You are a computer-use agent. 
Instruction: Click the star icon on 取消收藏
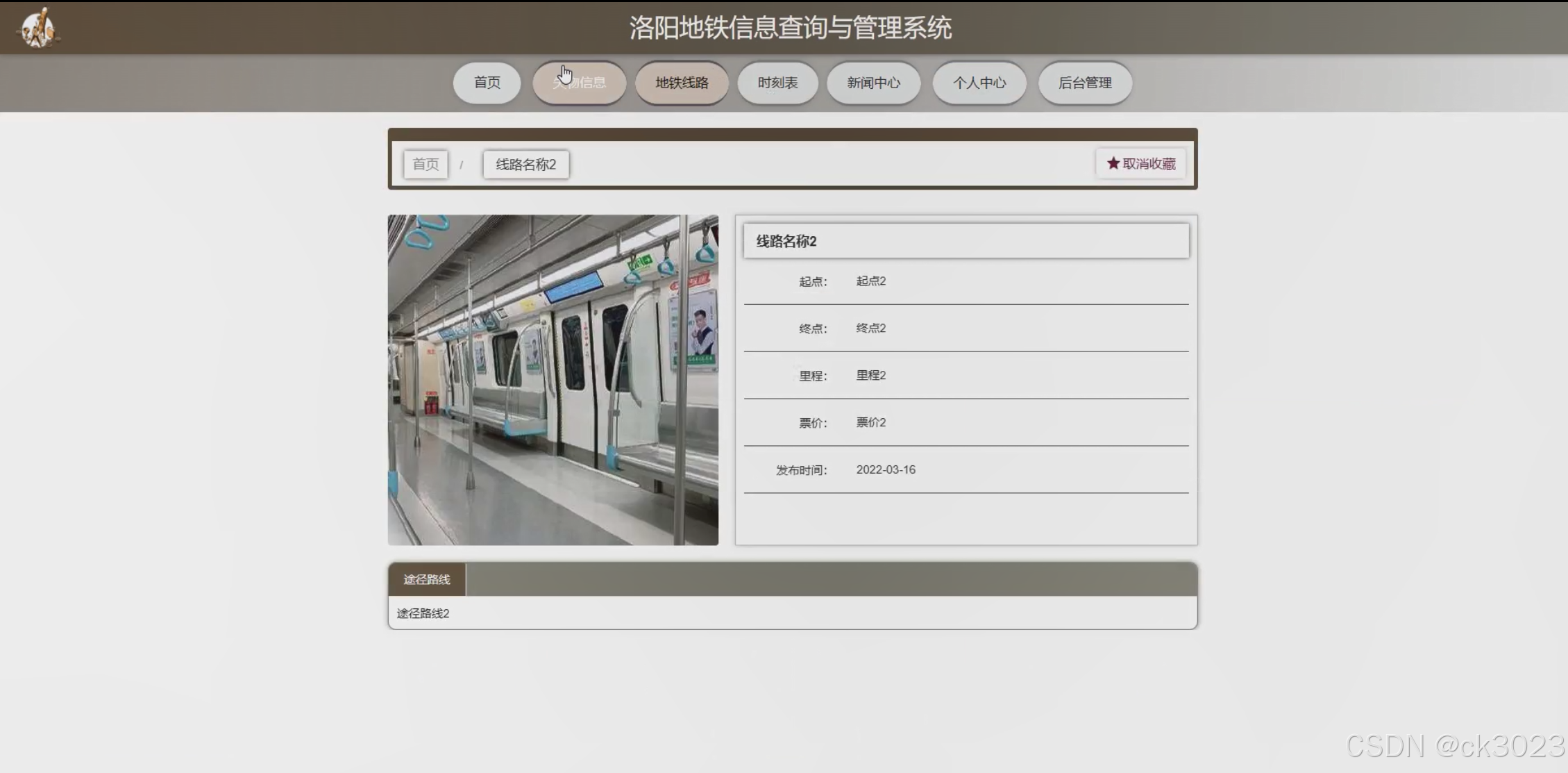click(1113, 163)
